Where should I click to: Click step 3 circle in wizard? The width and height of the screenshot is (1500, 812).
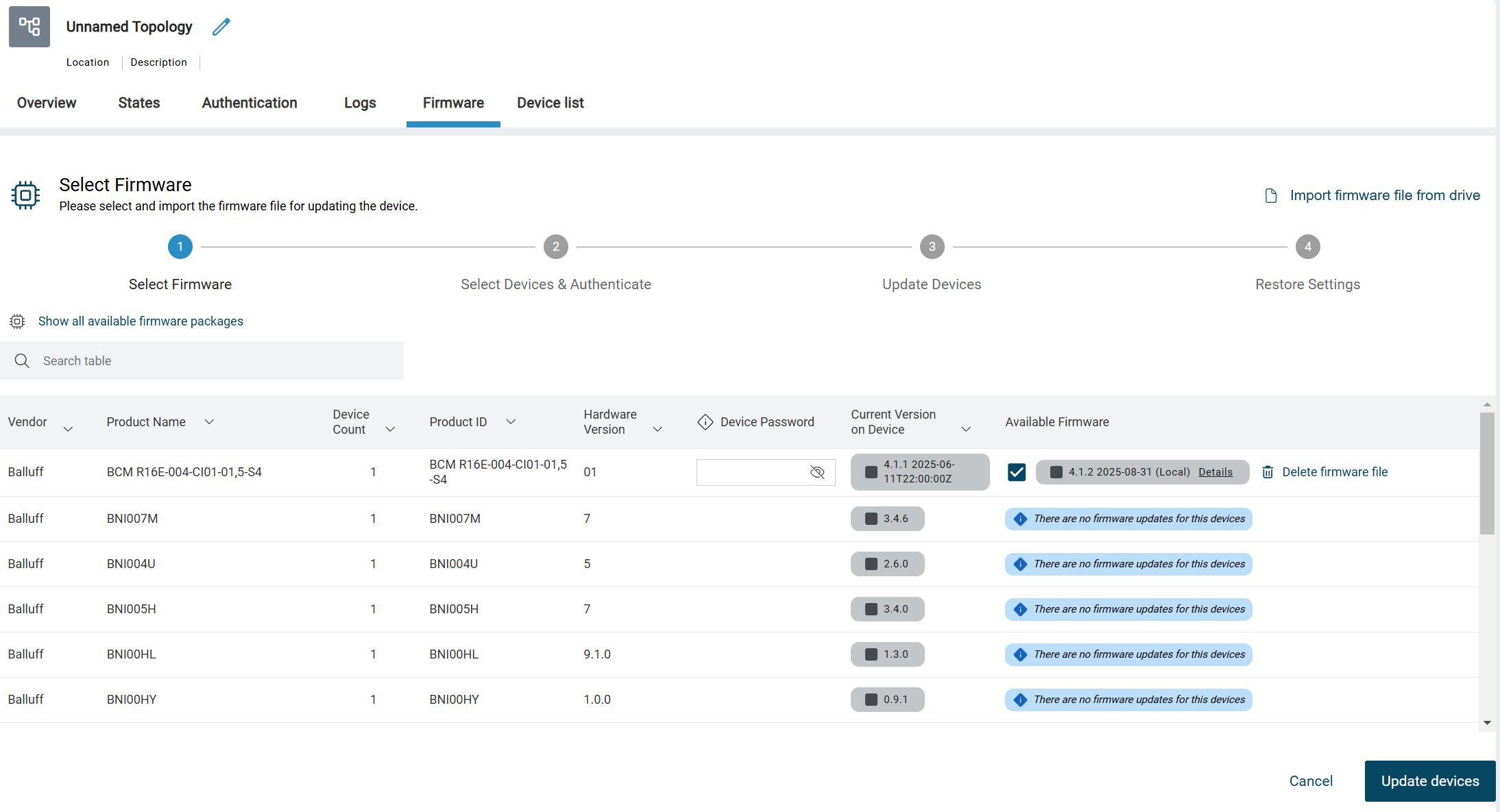932,247
